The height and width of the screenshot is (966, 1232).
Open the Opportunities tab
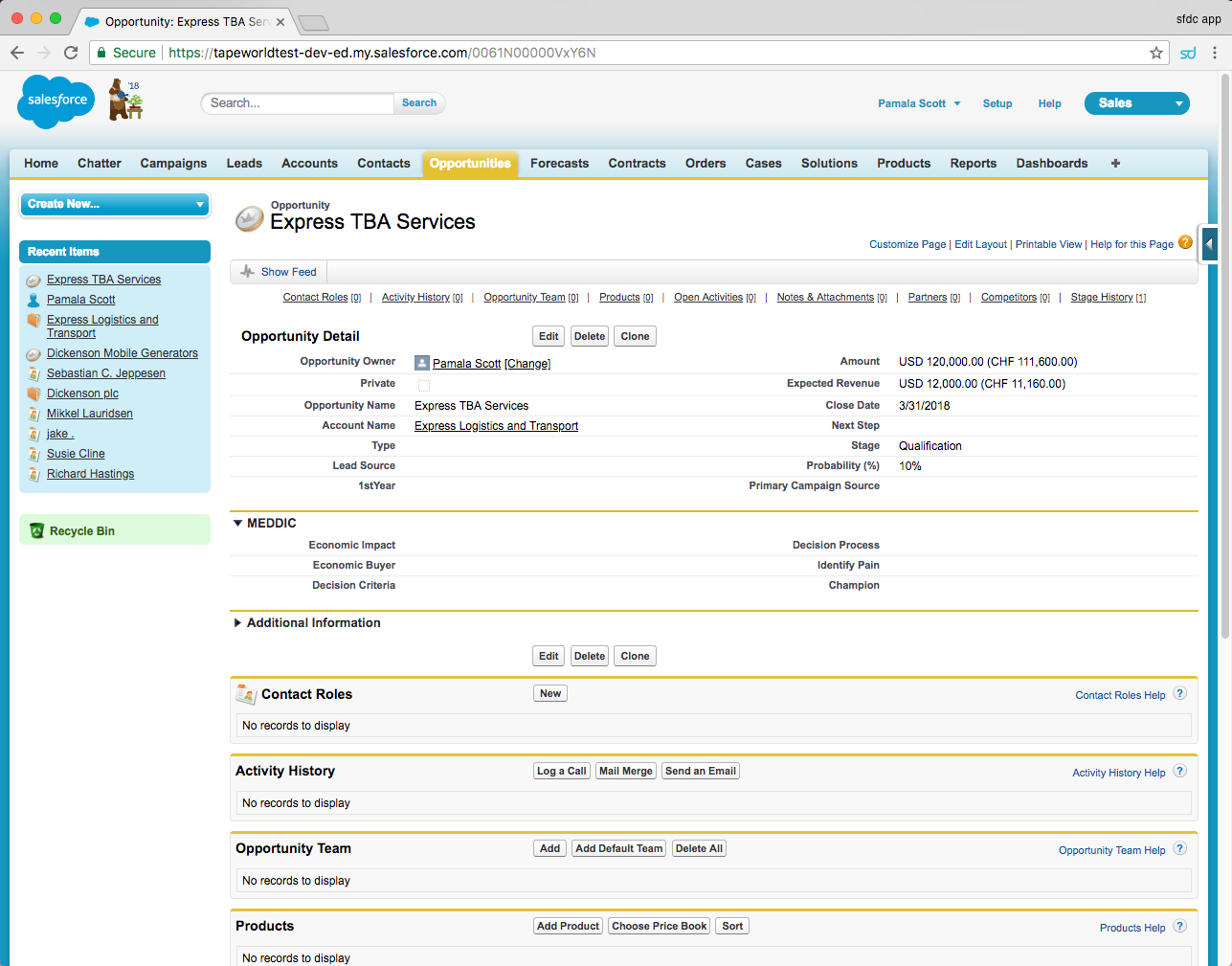pos(470,164)
